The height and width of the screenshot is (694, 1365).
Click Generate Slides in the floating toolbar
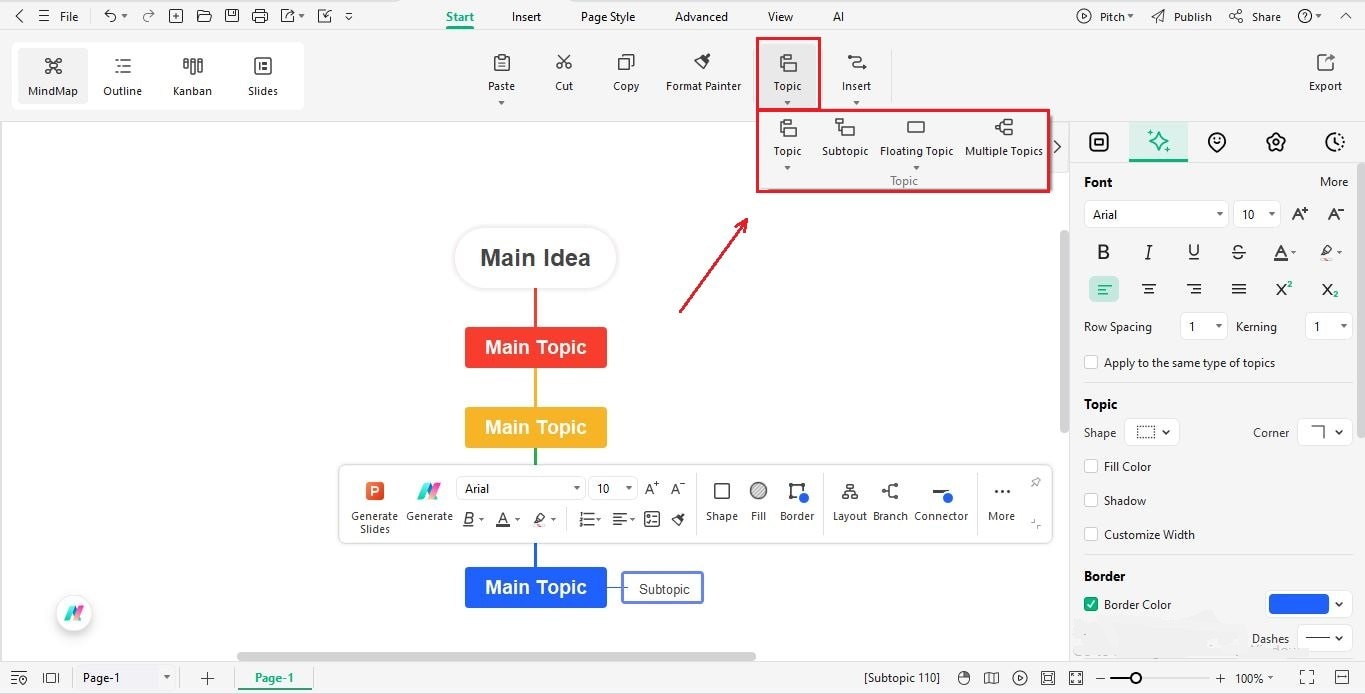tap(374, 505)
